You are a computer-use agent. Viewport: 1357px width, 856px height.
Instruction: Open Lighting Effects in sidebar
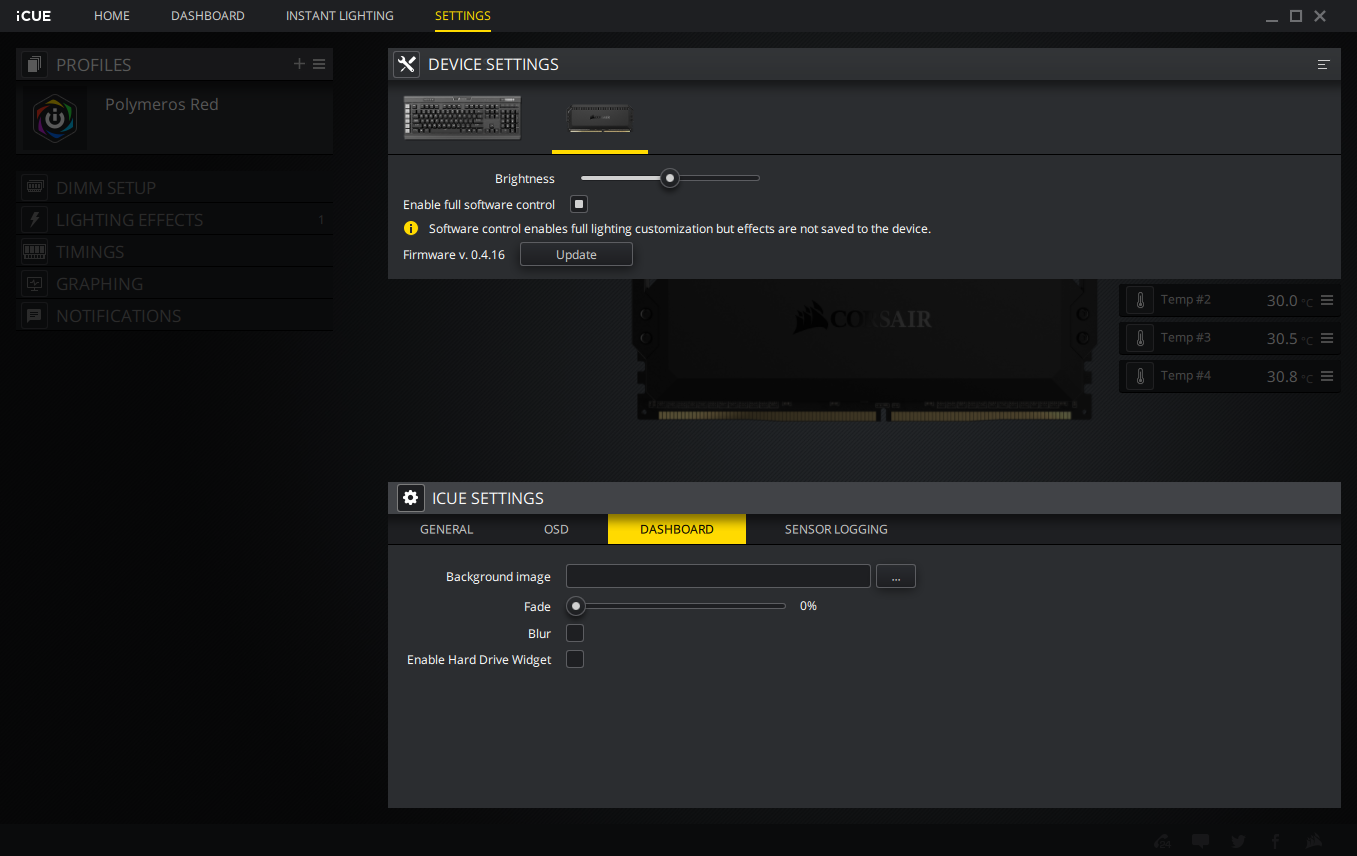[129, 220]
